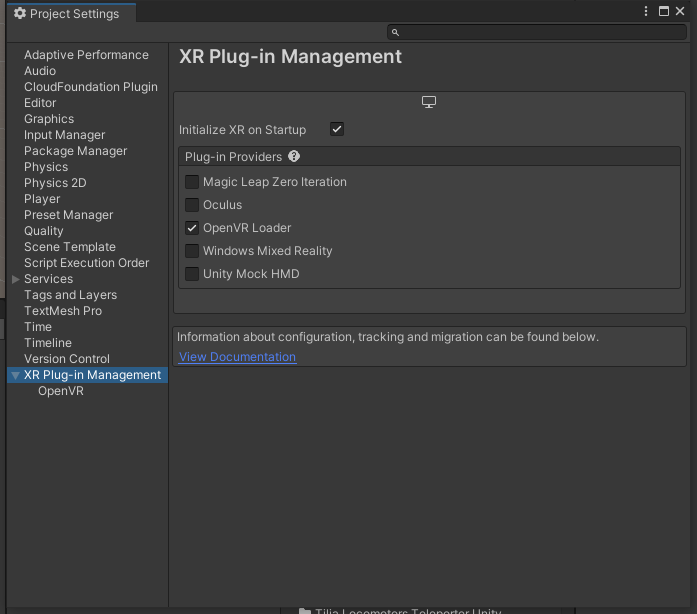Open Quality settings

tap(44, 231)
